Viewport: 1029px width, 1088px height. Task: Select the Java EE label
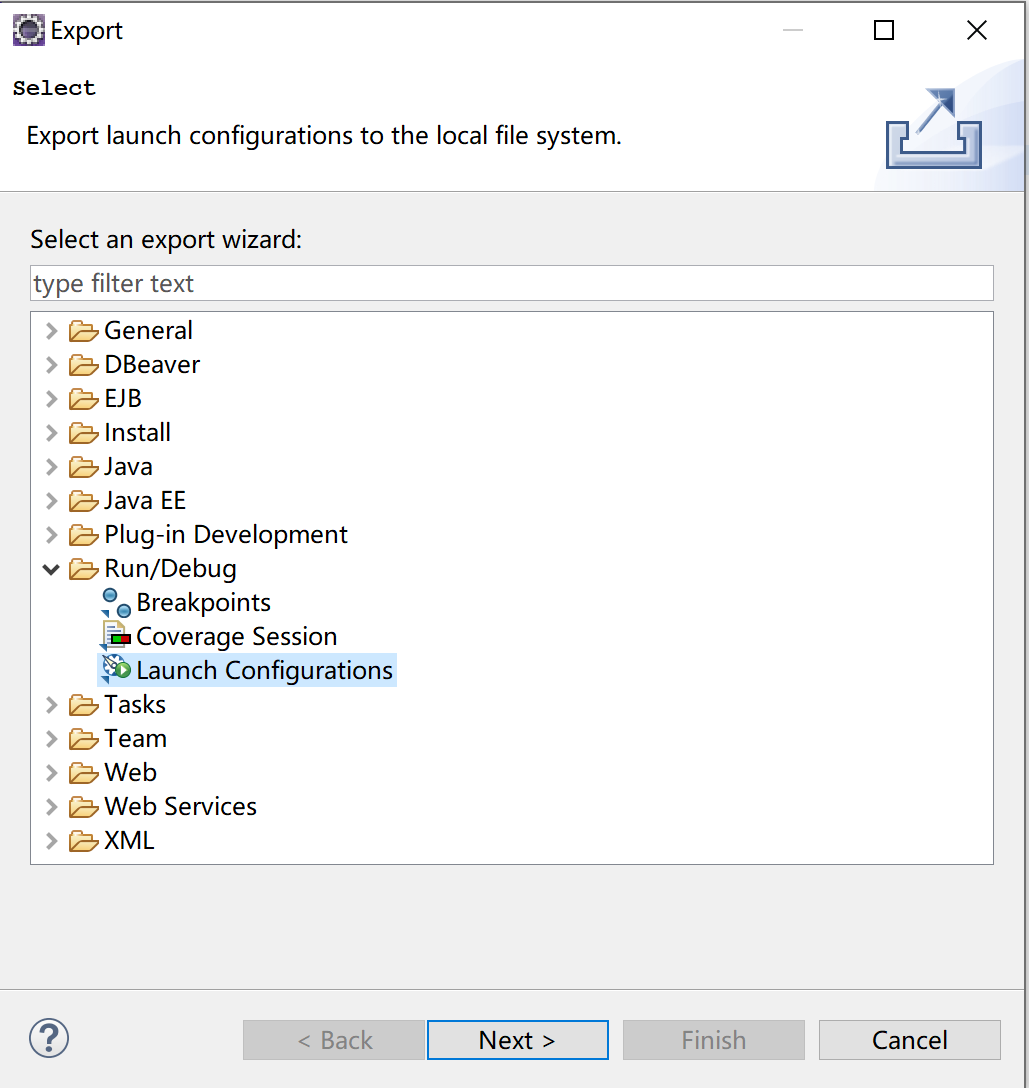pyautogui.click(x=145, y=500)
